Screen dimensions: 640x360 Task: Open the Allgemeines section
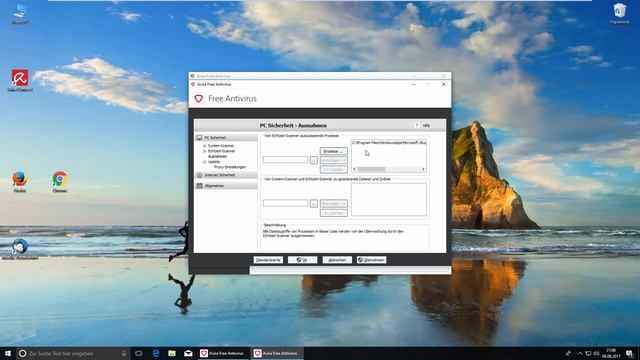(x=226, y=186)
